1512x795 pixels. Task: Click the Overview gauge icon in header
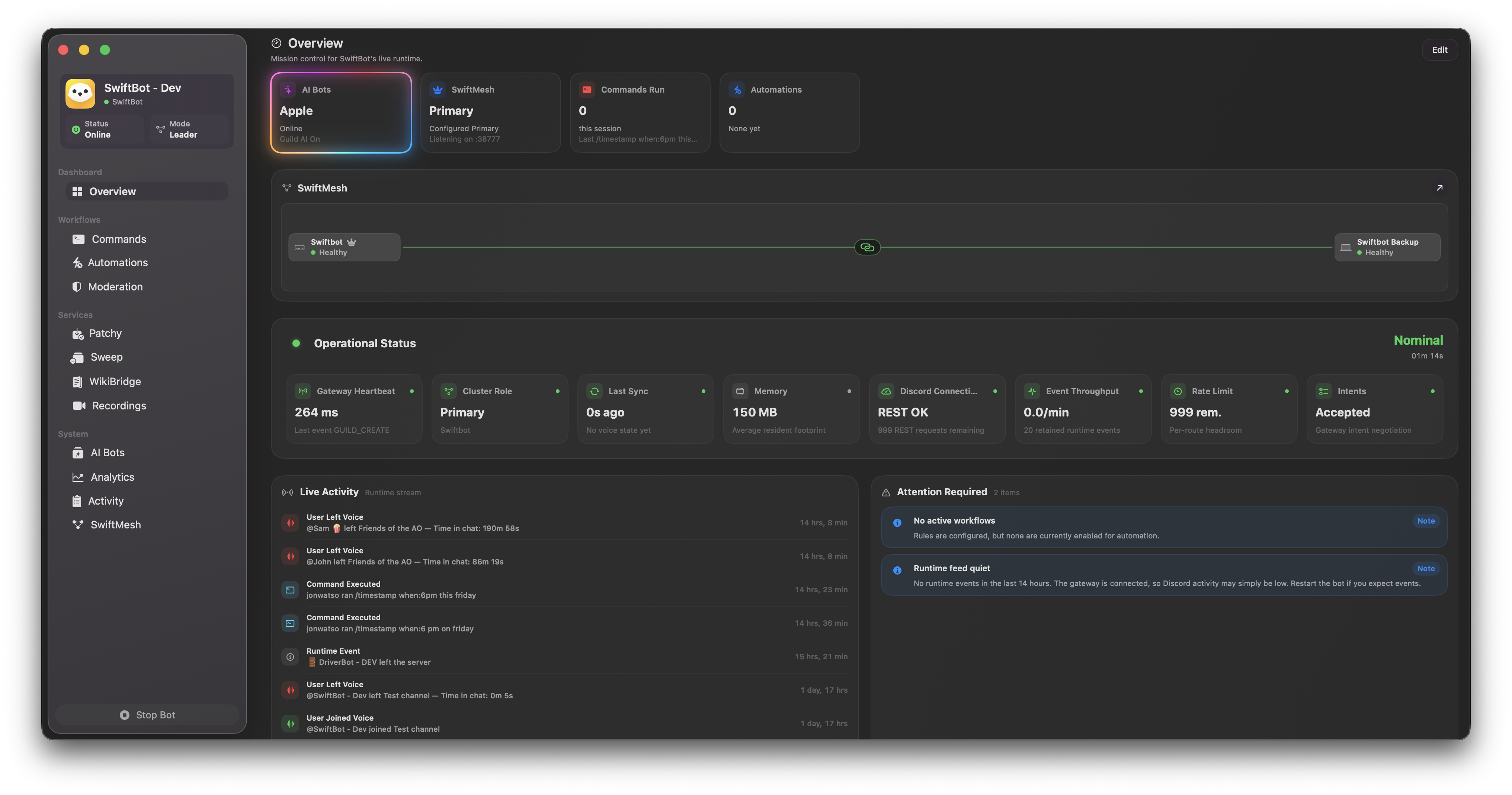276,43
